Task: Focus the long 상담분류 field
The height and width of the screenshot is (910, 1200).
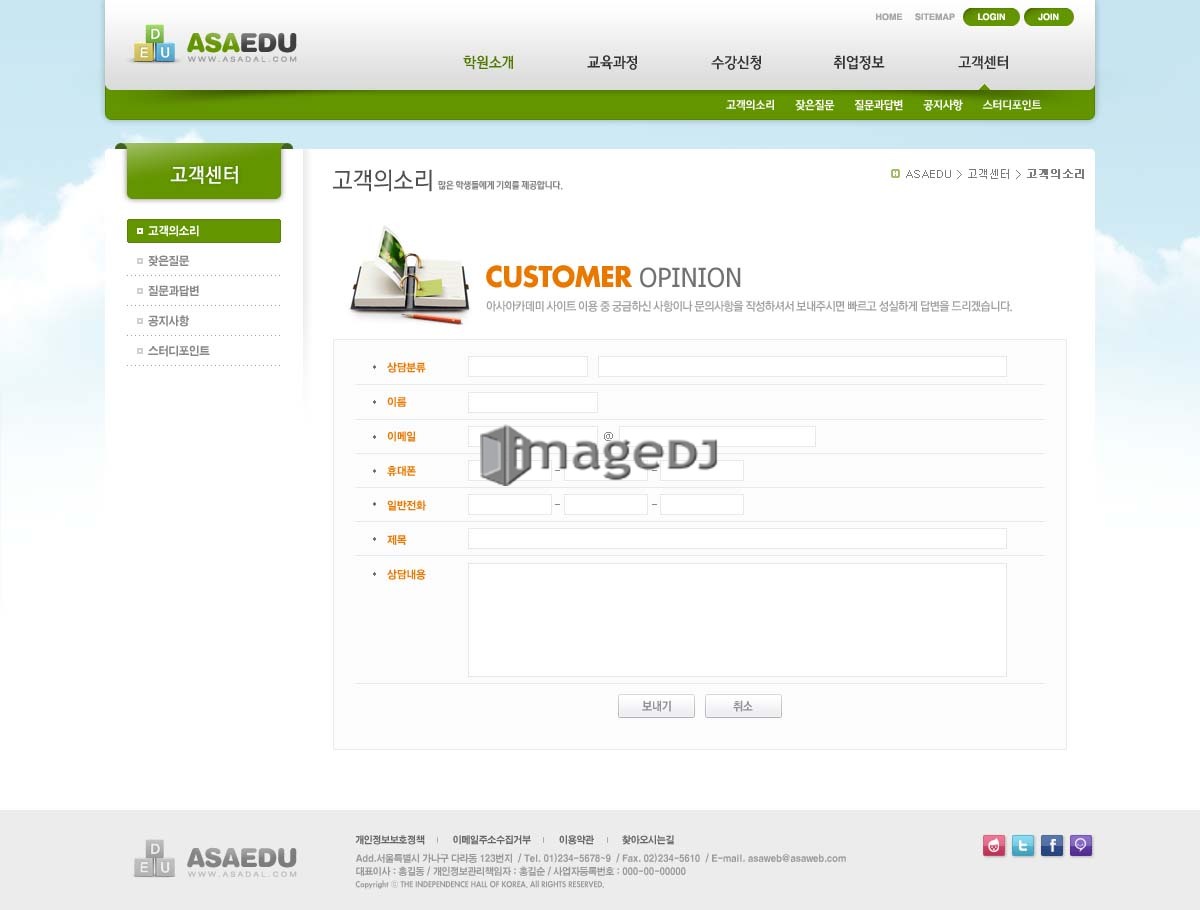Action: point(802,367)
